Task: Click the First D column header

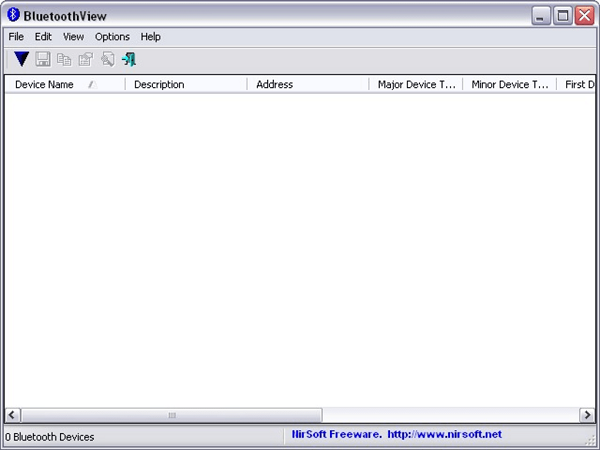Action: pyautogui.click(x=576, y=84)
